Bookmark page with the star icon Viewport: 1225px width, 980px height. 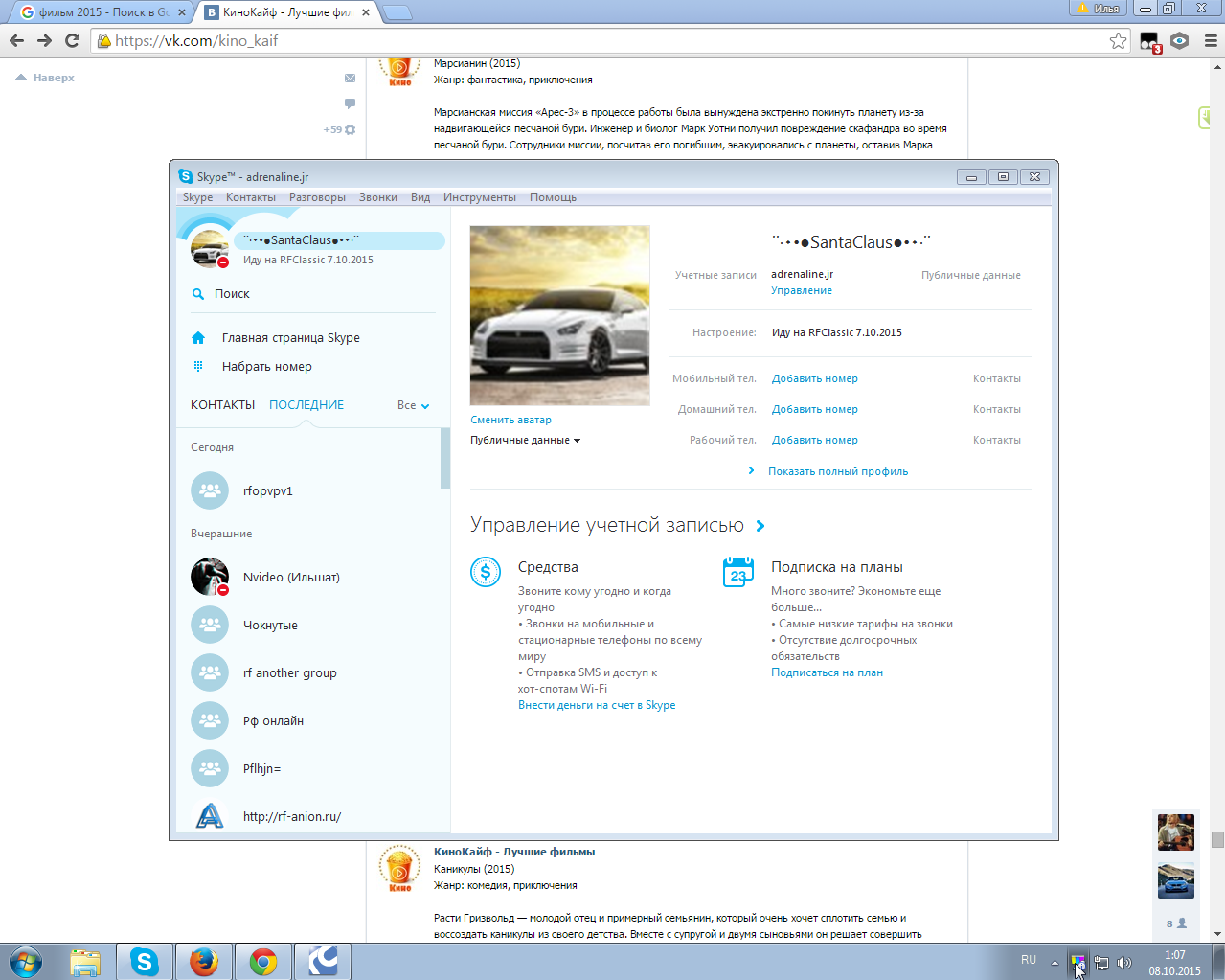click(x=1118, y=40)
